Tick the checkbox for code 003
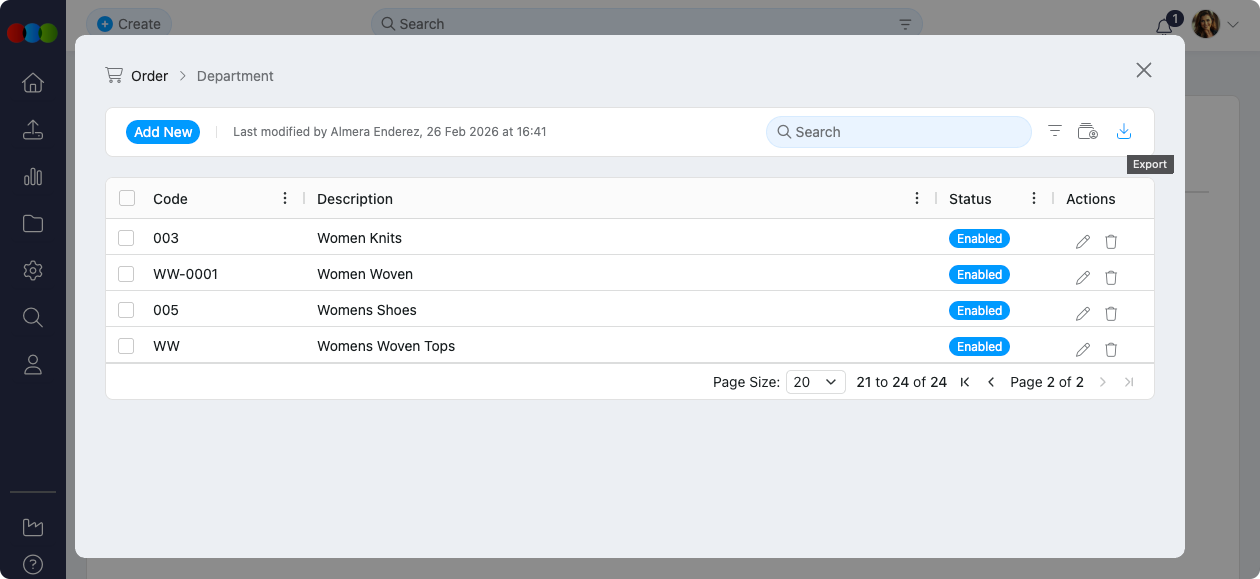 coord(126,238)
